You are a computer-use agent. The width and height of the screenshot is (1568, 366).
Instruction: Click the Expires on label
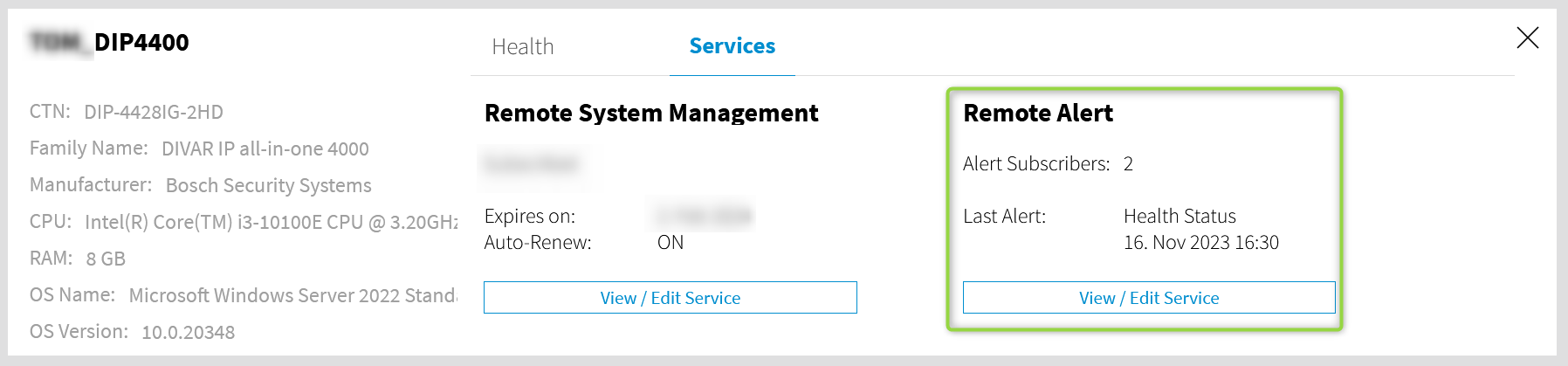click(x=529, y=216)
